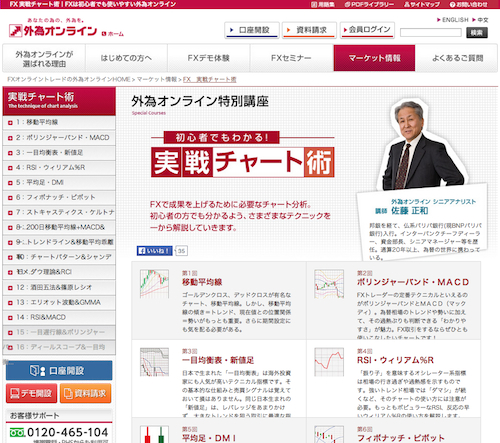This screenshot has width=500, height=443.
Task: Open sidebar item 5：平均足・DMI
Action: tap(59, 182)
